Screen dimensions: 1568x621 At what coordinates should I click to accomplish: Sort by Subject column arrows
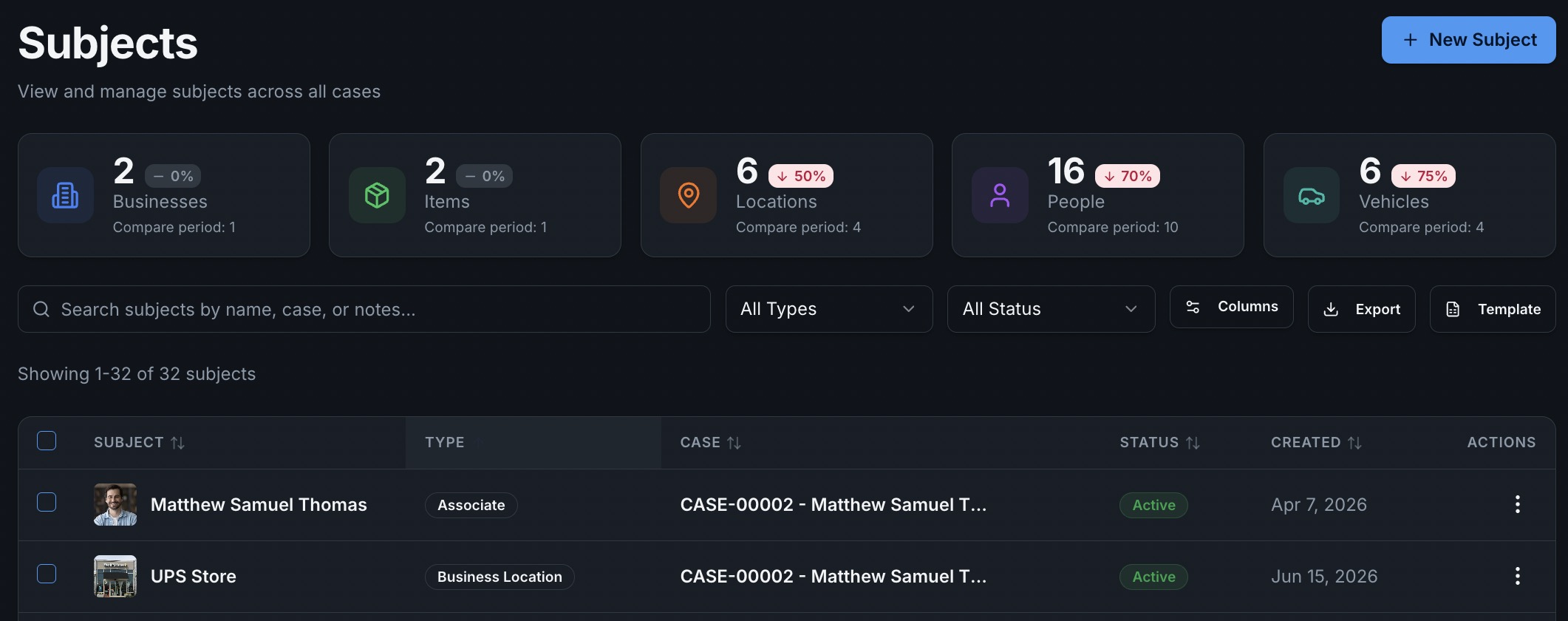pyautogui.click(x=177, y=443)
